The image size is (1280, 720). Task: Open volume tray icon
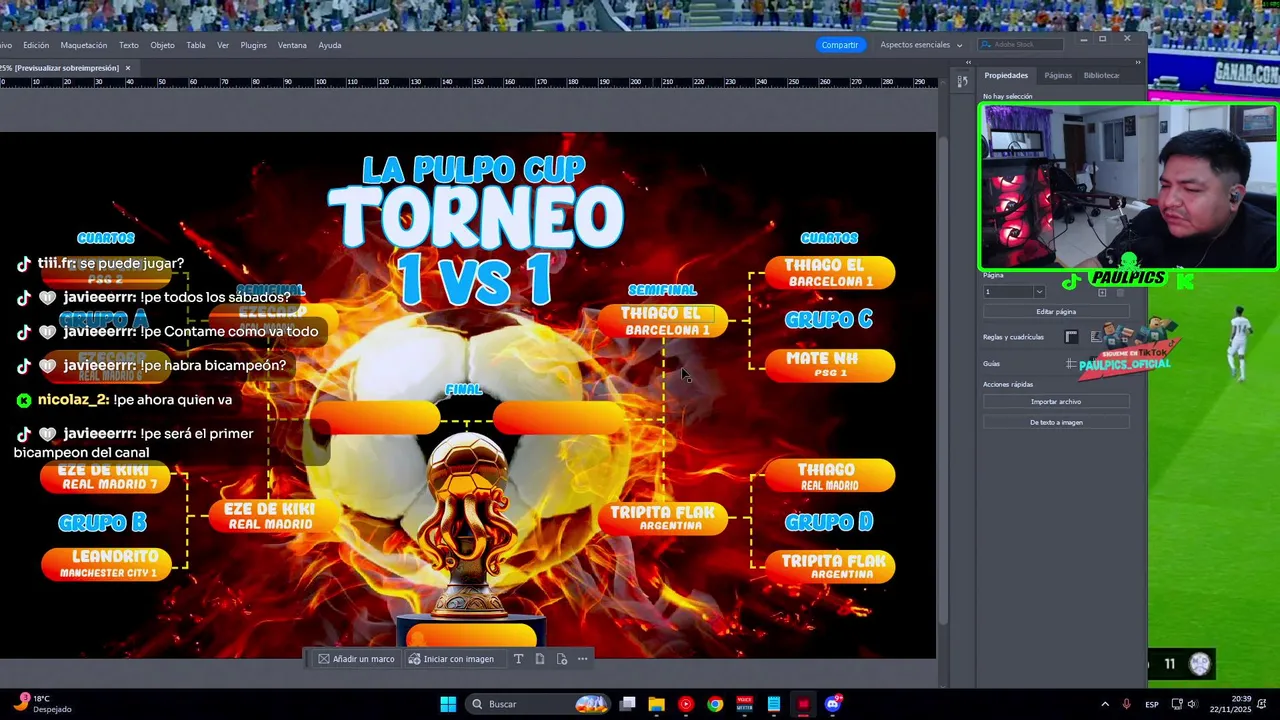pyautogui.click(x=1192, y=704)
